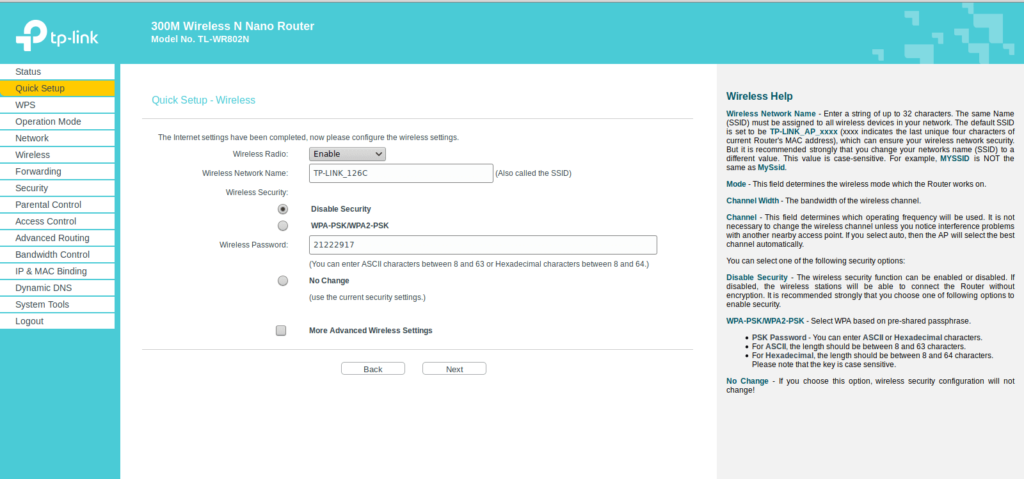Open the Wireless Radio dropdown
This screenshot has height=479, width=1024.
coord(347,154)
